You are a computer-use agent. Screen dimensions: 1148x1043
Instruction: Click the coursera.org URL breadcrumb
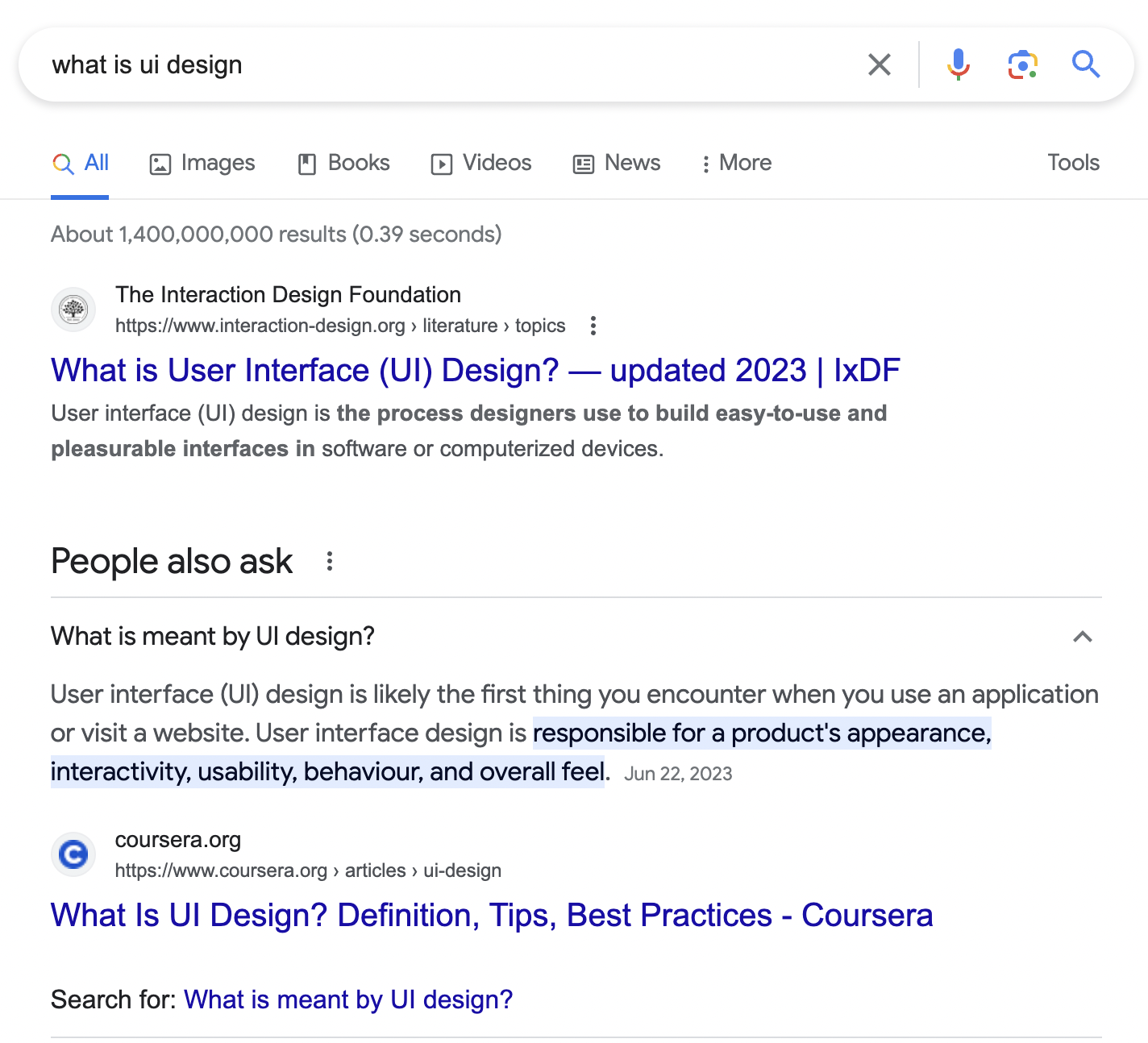(x=308, y=871)
